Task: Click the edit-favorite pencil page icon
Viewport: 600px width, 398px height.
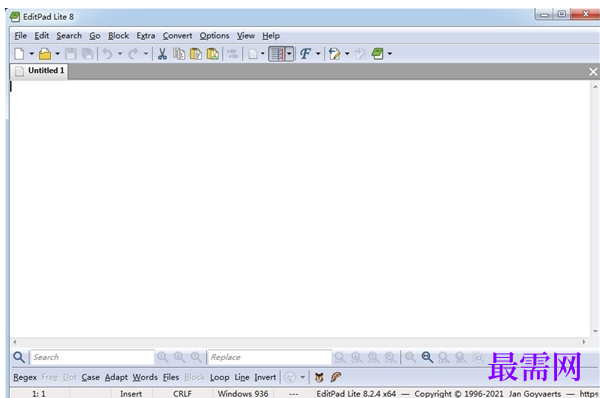Action: [x=334, y=54]
